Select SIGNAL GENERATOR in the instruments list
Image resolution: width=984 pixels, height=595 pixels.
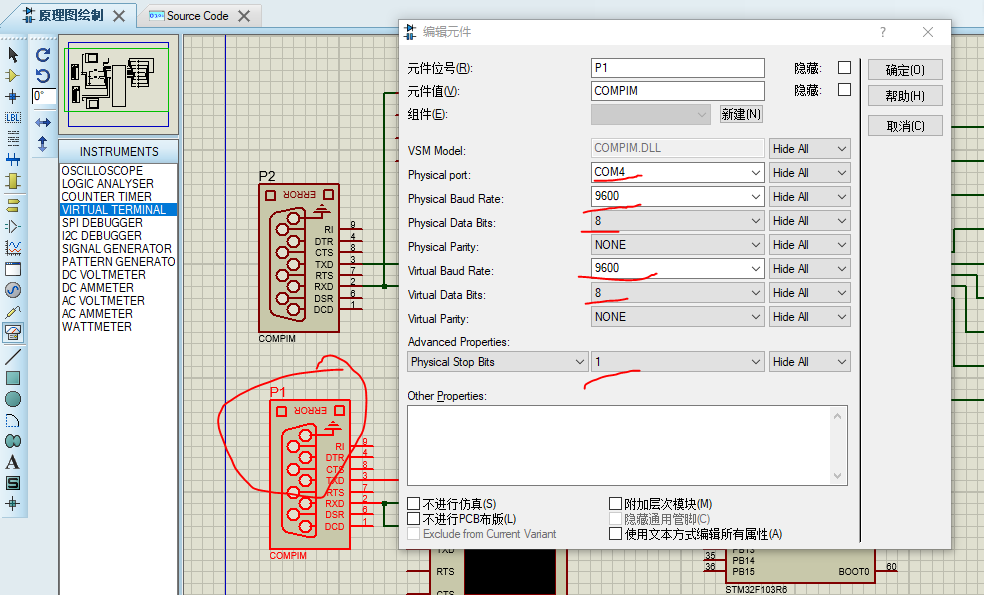click(116, 249)
